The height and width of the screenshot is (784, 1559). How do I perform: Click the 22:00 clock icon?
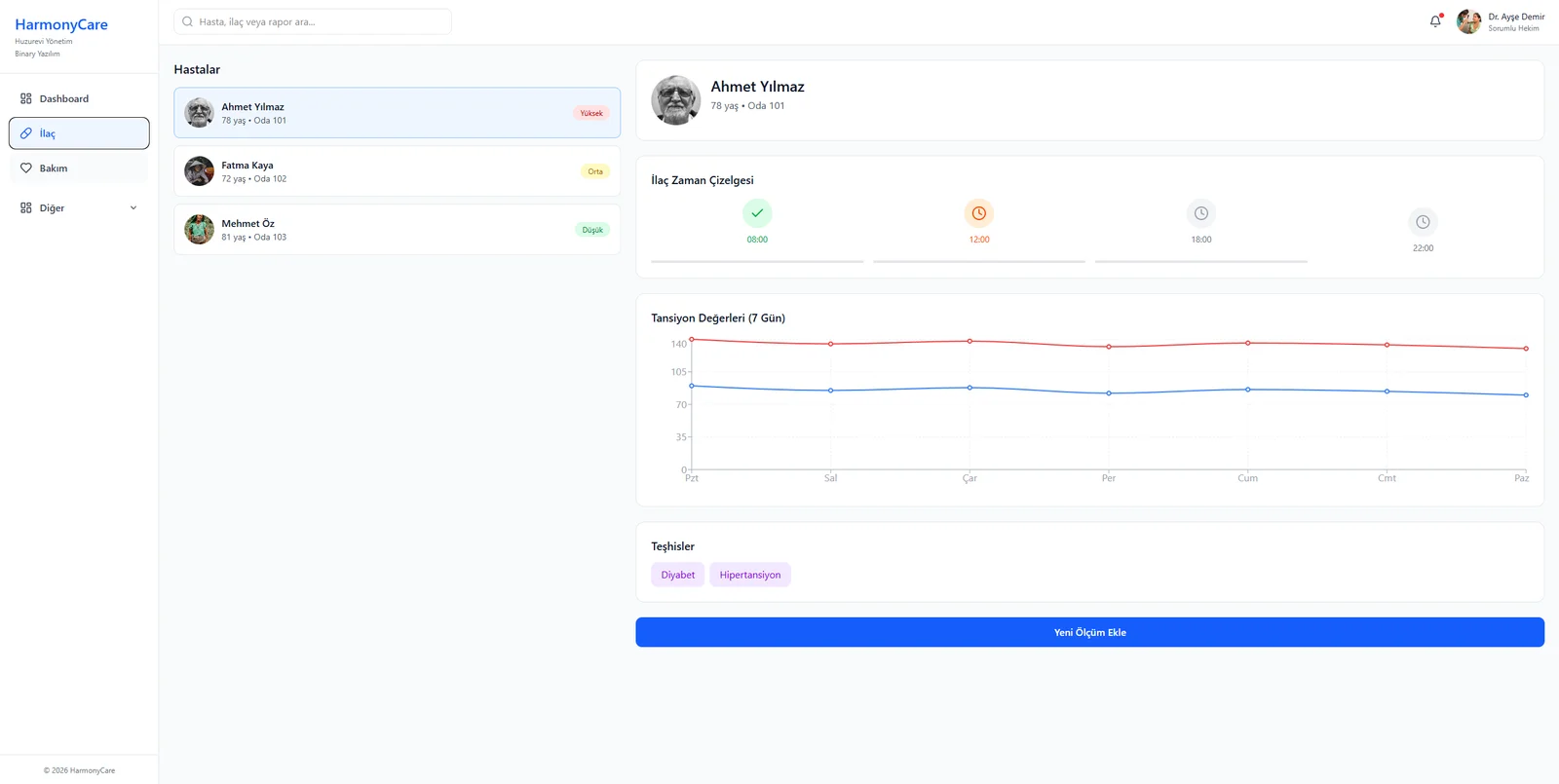(x=1423, y=222)
